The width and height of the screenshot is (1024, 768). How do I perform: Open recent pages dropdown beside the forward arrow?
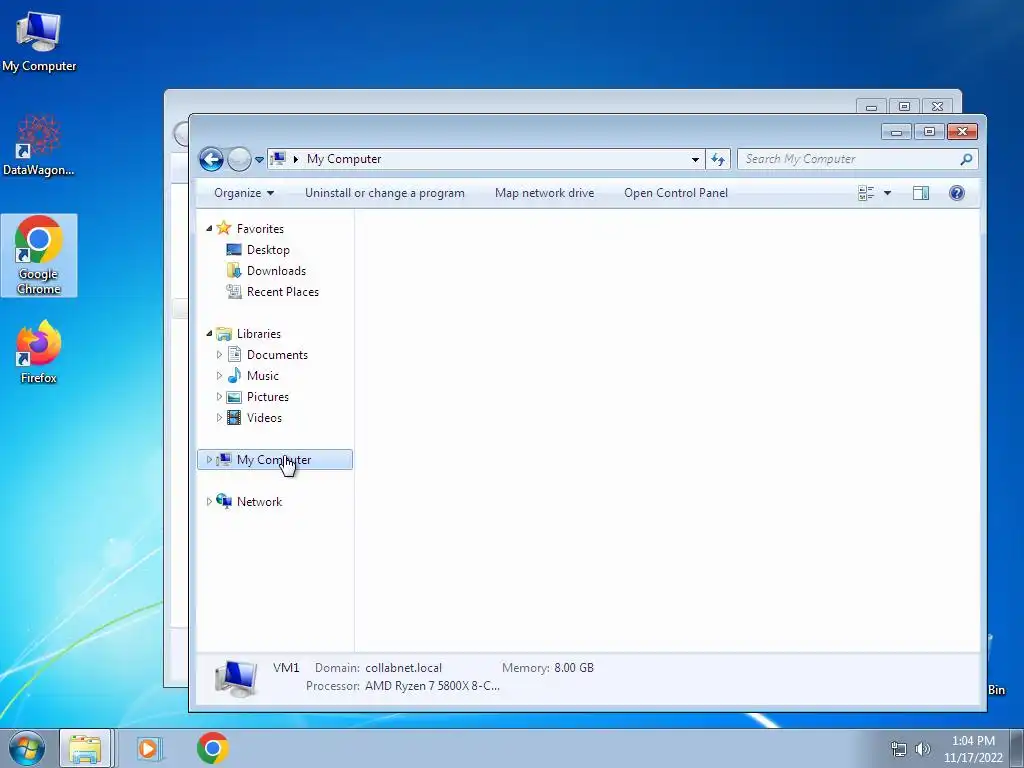259,159
